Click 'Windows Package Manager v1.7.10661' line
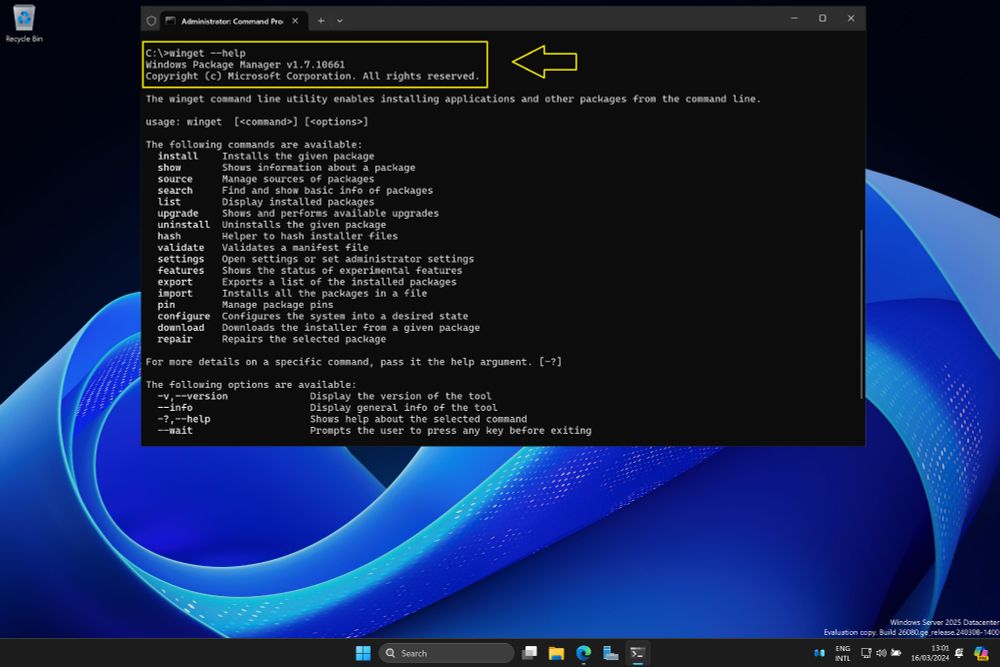Viewport: 1000px width, 667px height. click(x=245, y=64)
